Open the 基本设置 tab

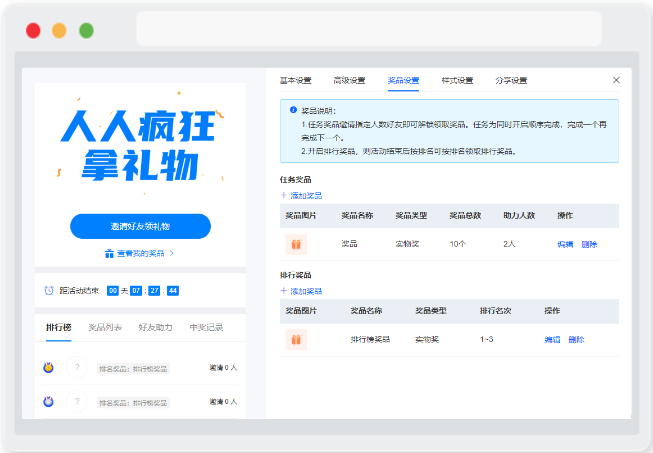pyautogui.click(x=295, y=80)
